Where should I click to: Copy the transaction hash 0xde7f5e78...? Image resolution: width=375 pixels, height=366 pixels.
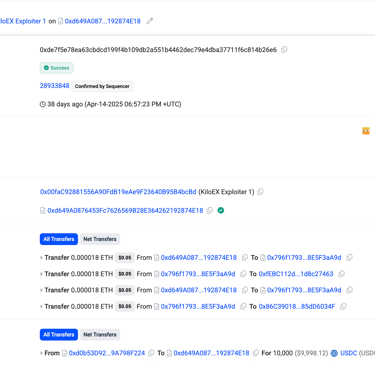284,50
